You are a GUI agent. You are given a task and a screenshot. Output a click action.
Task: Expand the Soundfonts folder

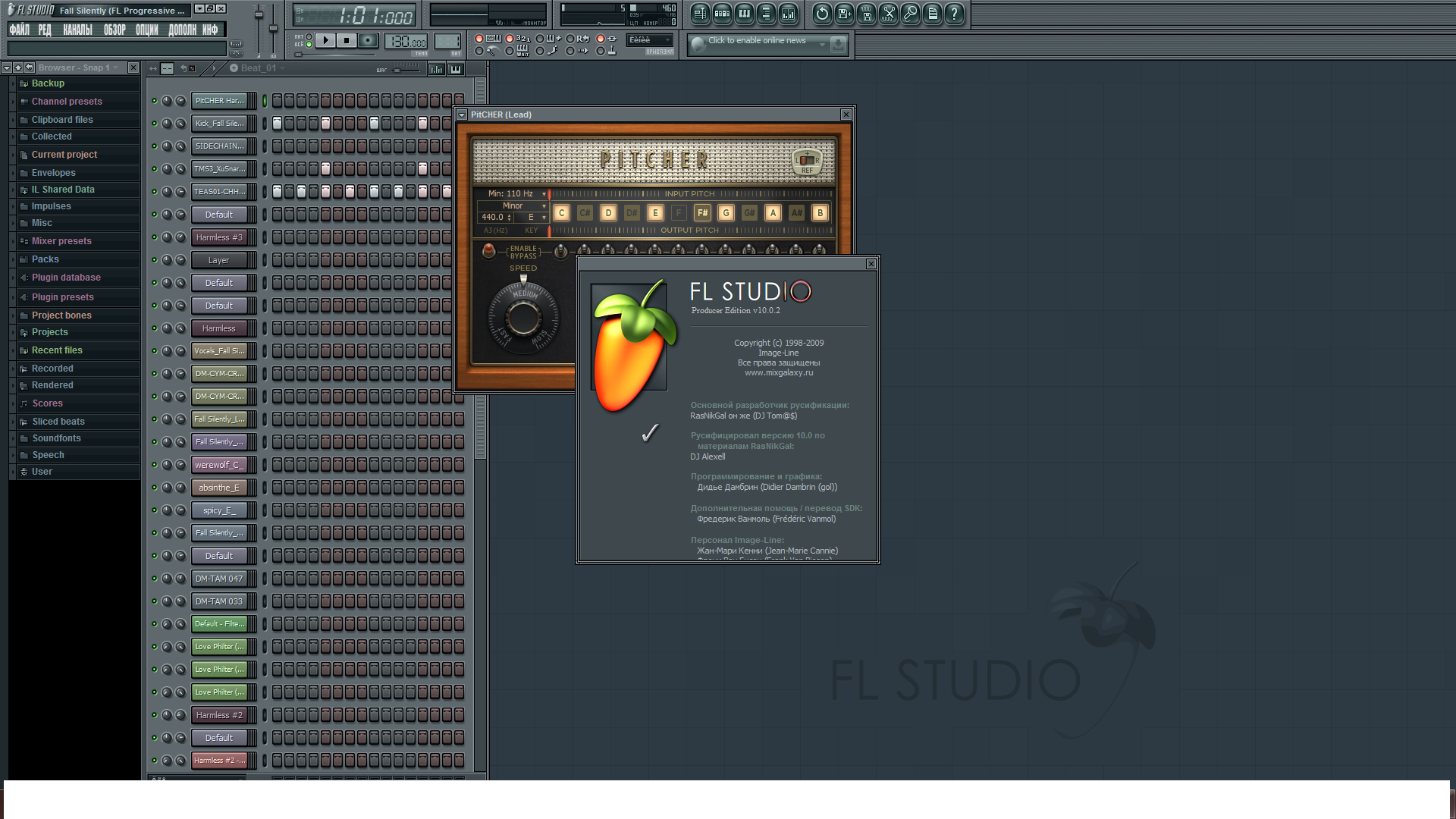pyautogui.click(x=56, y=438)
